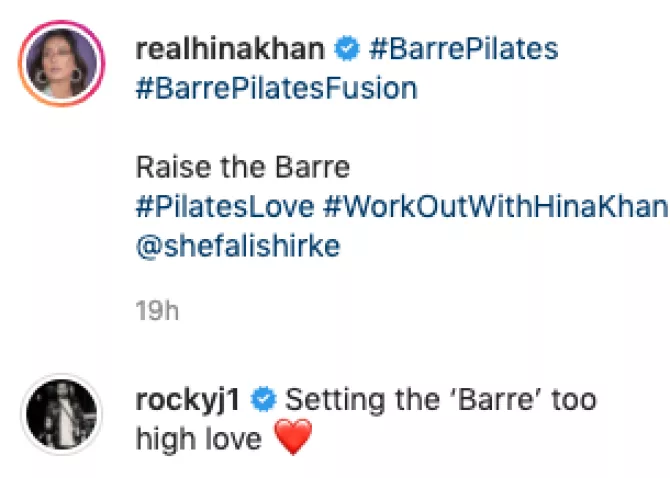Click the realhinakhan username
670x478 pixels.
click(x=229, y=49)
